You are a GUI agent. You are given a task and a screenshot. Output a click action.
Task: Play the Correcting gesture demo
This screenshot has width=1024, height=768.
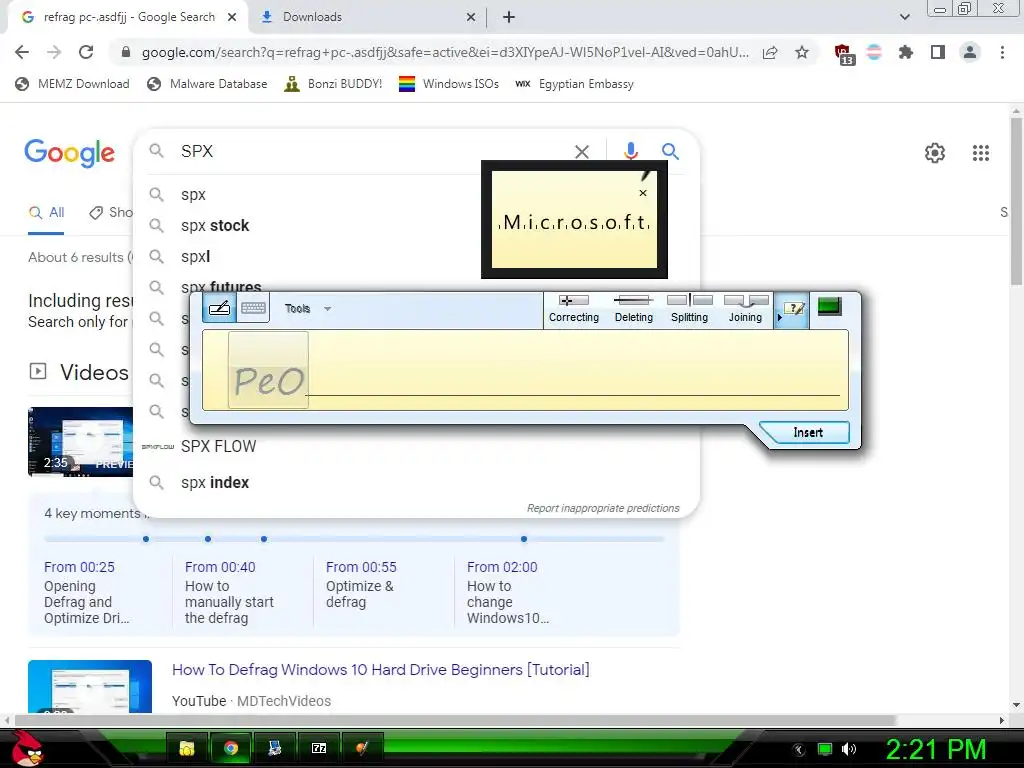(573, 309)
